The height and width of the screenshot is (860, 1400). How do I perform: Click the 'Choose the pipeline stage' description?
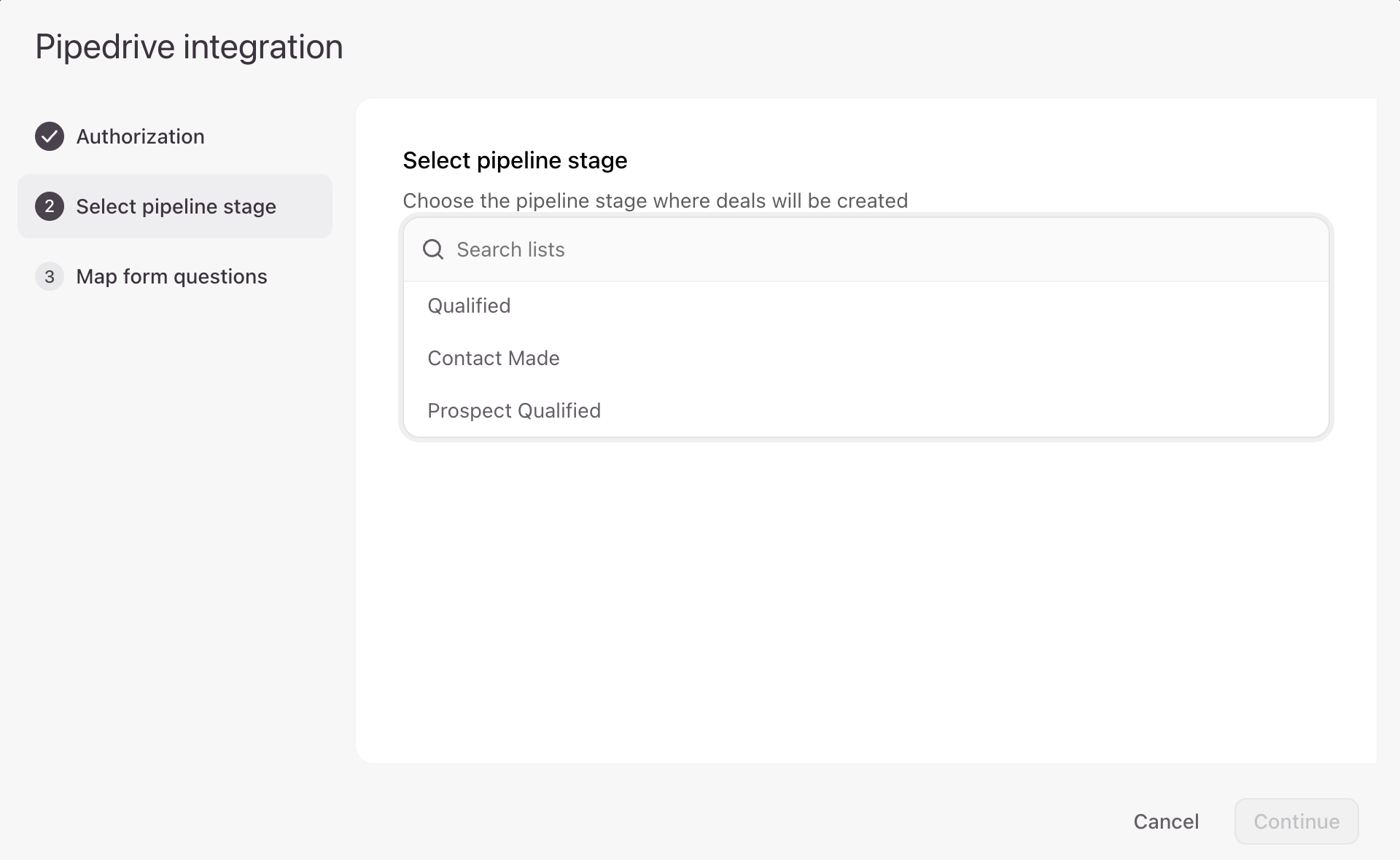click(x=656, y=200)
